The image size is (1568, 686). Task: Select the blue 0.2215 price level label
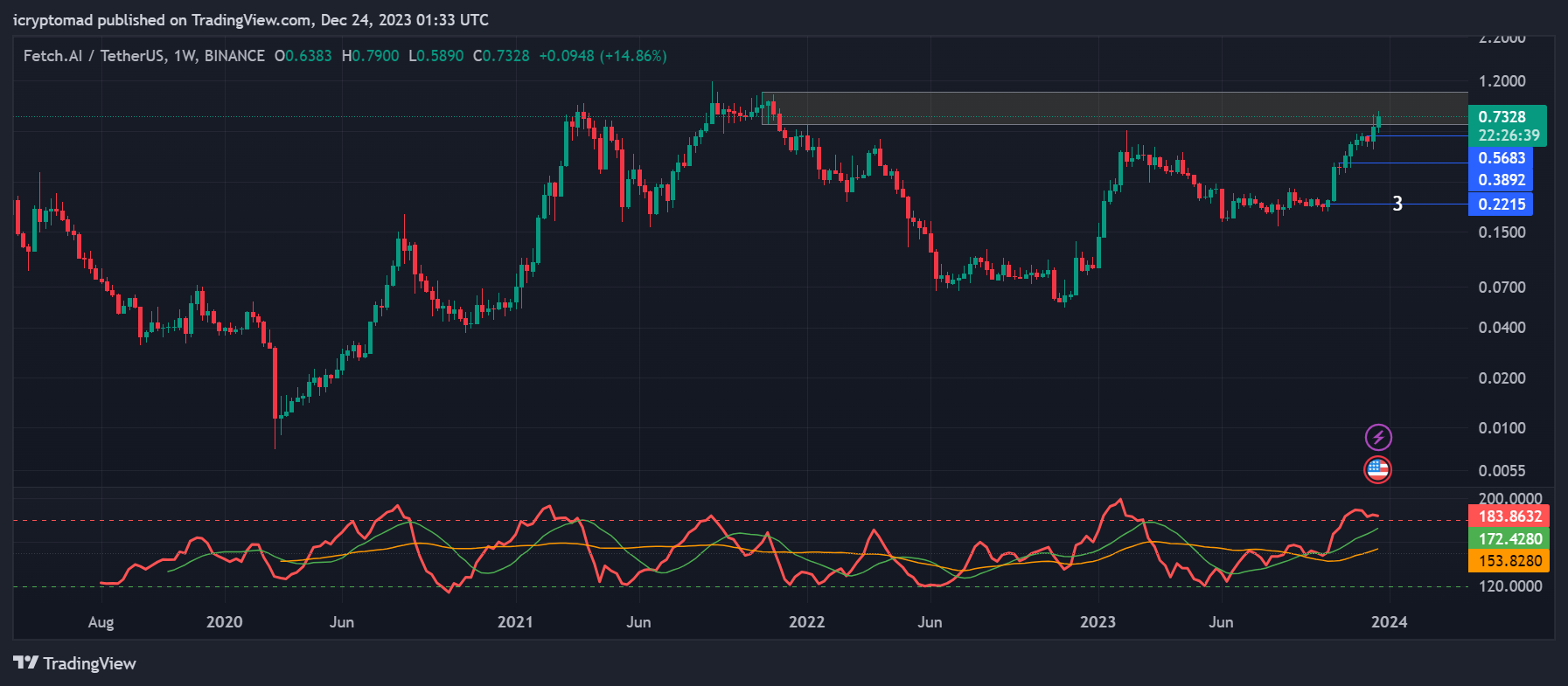pos(1501,204)
